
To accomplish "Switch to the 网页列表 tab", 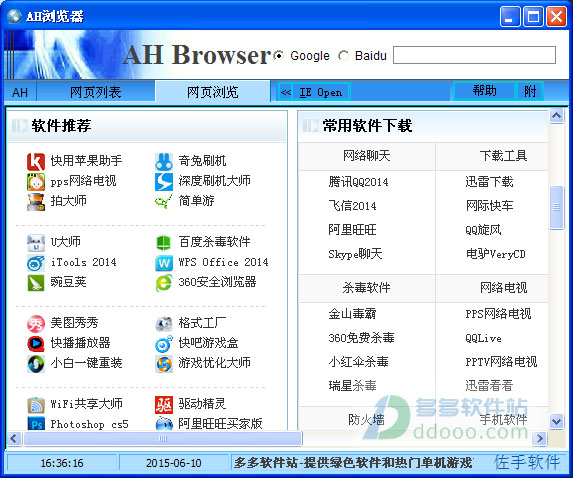I will click(x=96, y=92).
